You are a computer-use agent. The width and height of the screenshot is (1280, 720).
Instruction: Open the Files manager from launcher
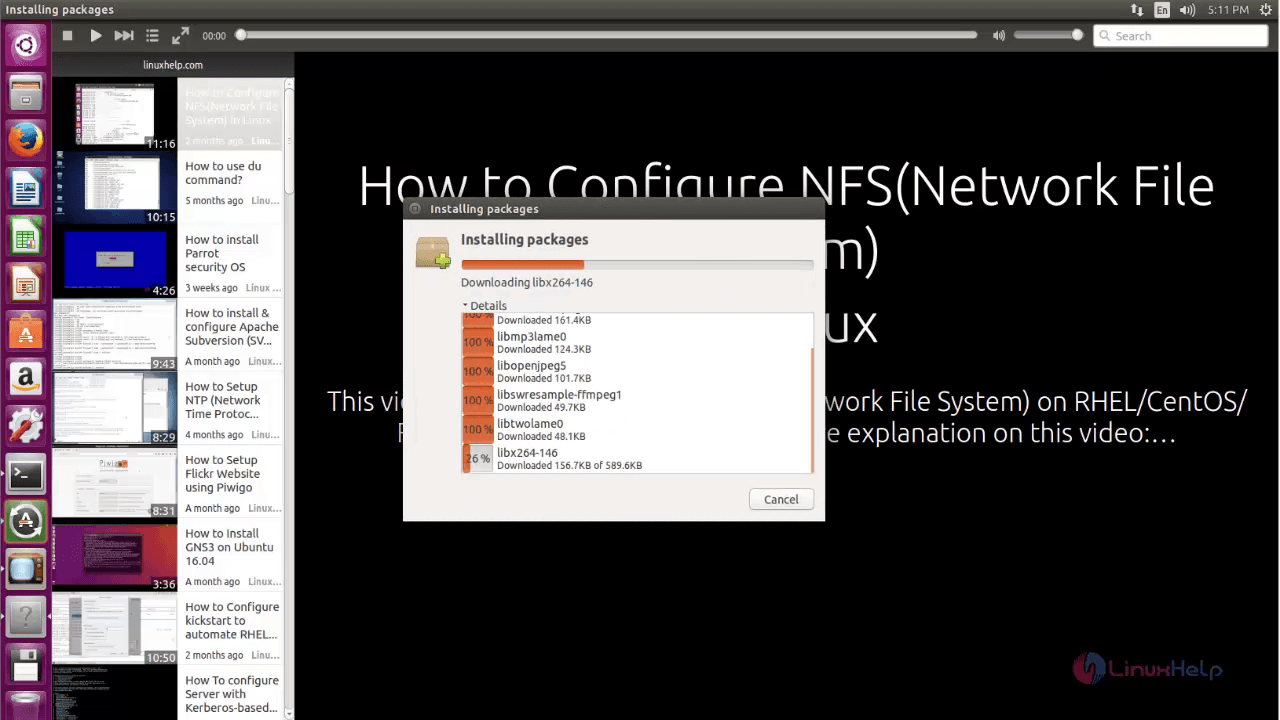(26, 94)
